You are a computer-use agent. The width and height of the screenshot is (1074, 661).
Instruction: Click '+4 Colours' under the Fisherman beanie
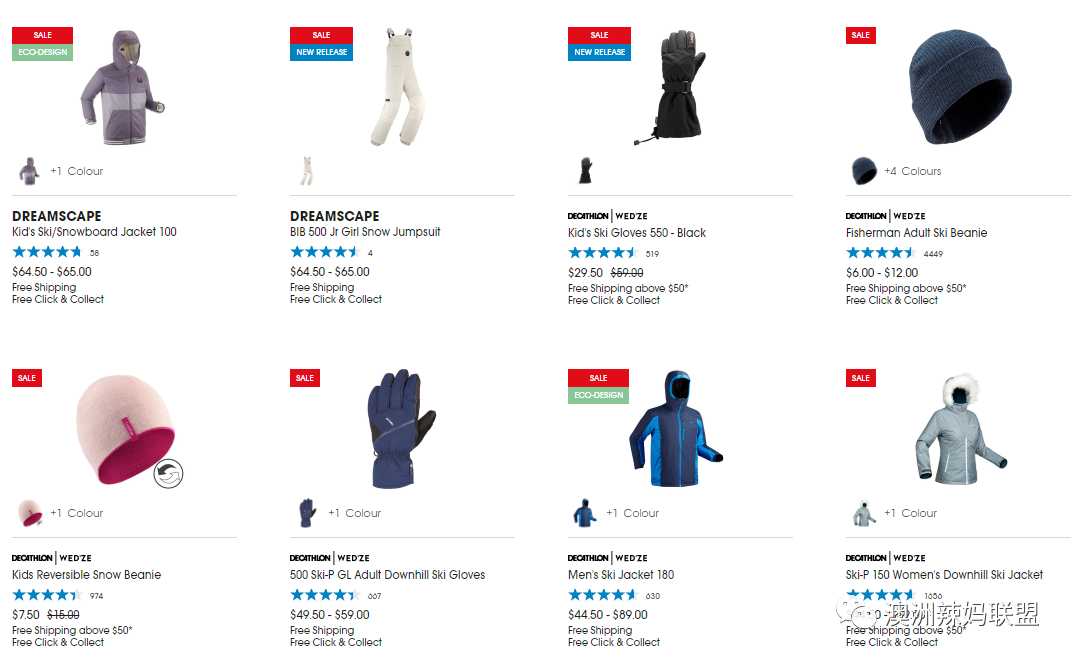coord(912,171)
